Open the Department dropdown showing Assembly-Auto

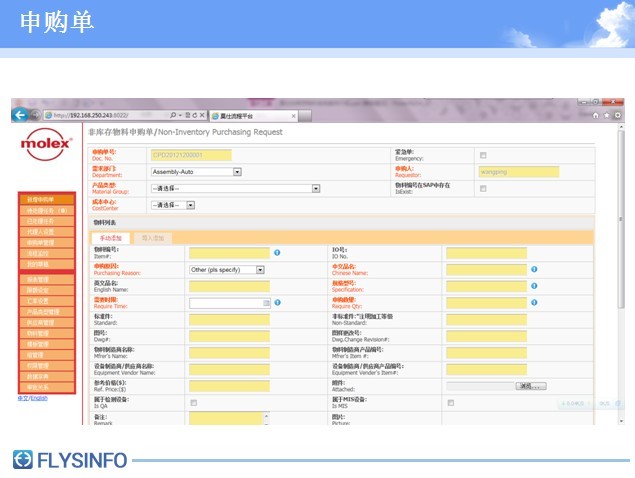pos(237,171)
